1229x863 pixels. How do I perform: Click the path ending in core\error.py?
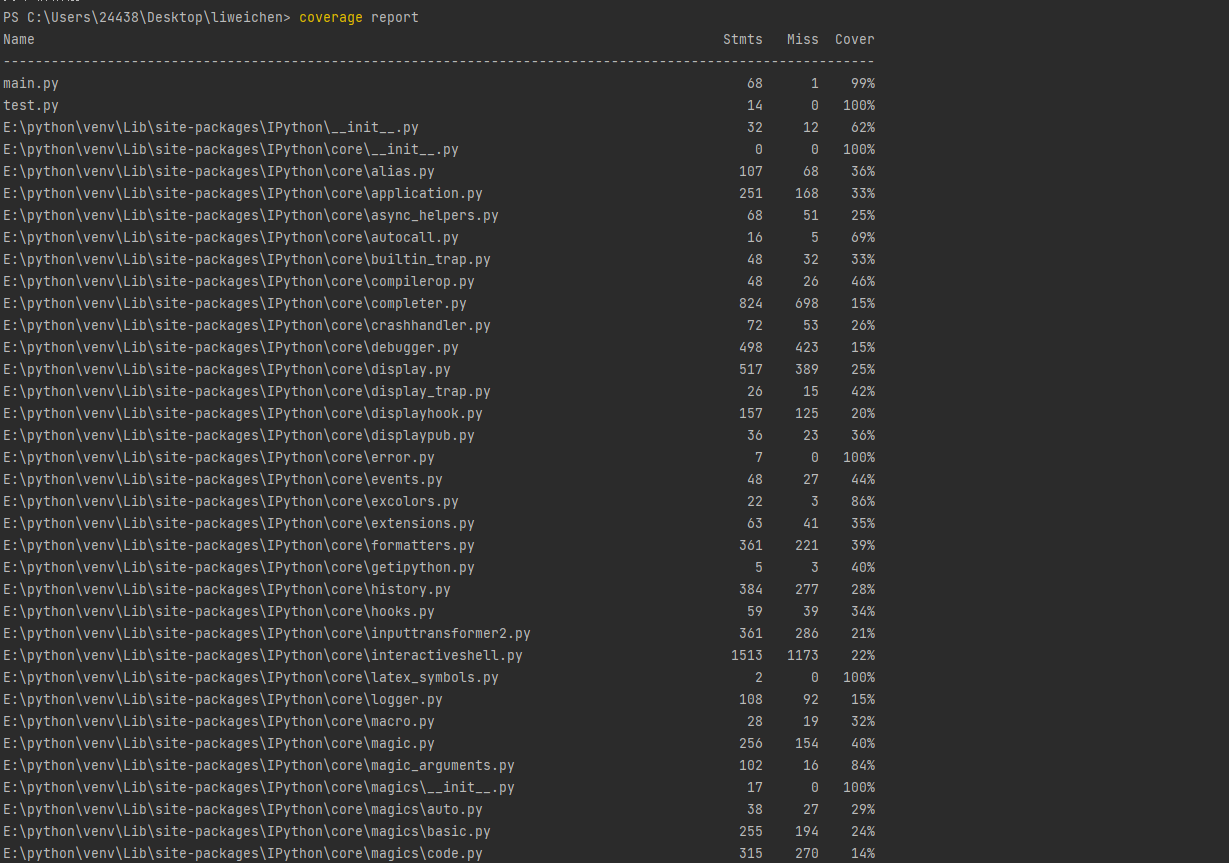coord(219,458)
